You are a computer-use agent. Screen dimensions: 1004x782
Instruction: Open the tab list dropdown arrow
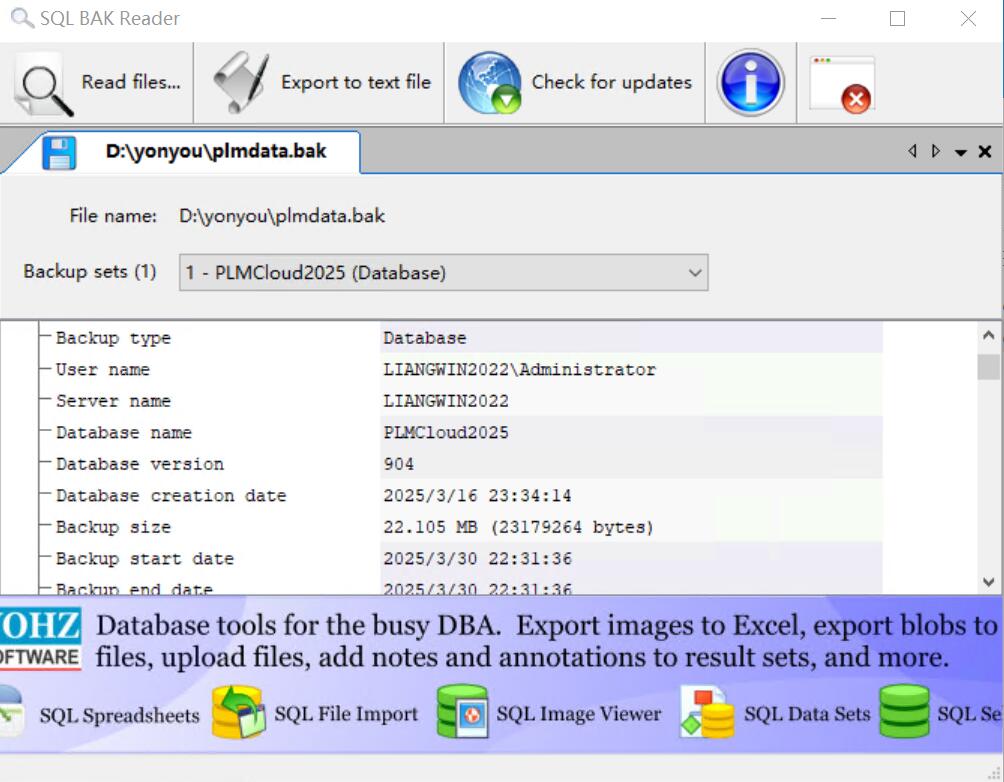pos(961,151)
